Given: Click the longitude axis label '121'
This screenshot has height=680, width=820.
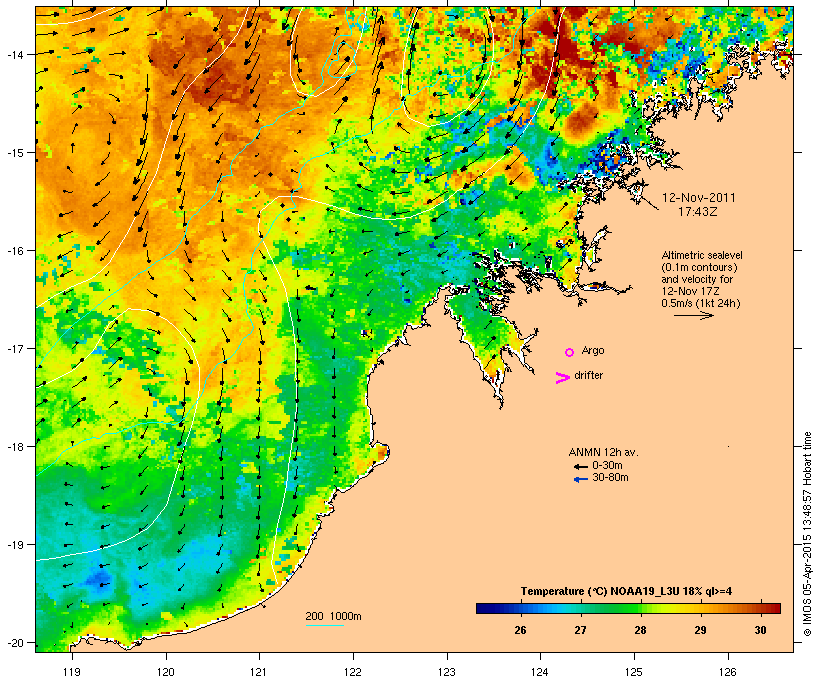Looking at the screenshot, I should 259,672.
